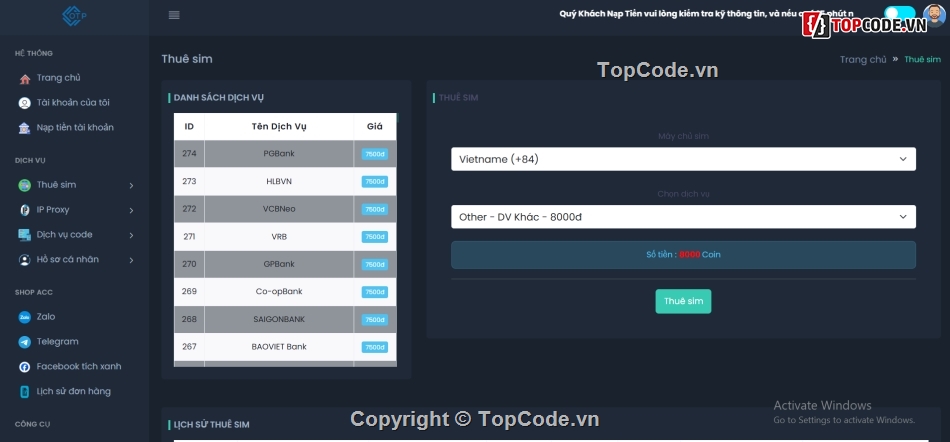Screen dimensions: 950x442
Task: Click ID cell 267
Action: tap(189, 347)
